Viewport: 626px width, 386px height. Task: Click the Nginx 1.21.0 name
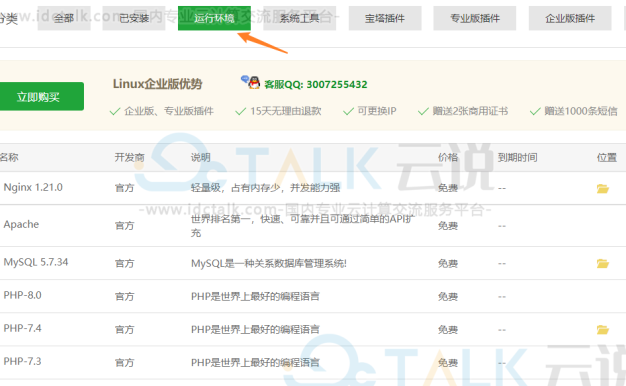coord(33,187)
